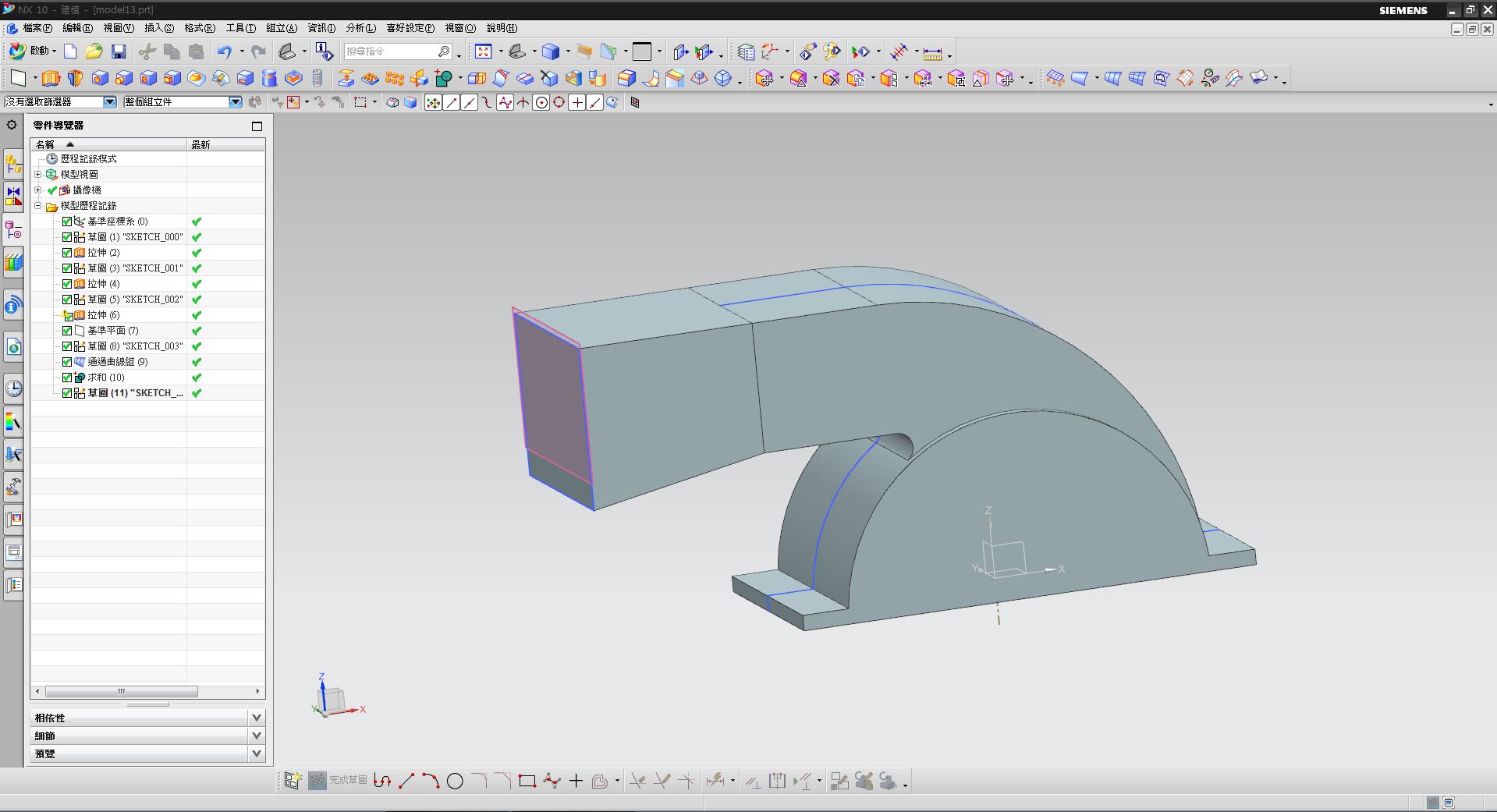Screen dimensions: 1497x812
Task: Click the navigator horizontal scrollbar thumb
Action: click(121, 691)
